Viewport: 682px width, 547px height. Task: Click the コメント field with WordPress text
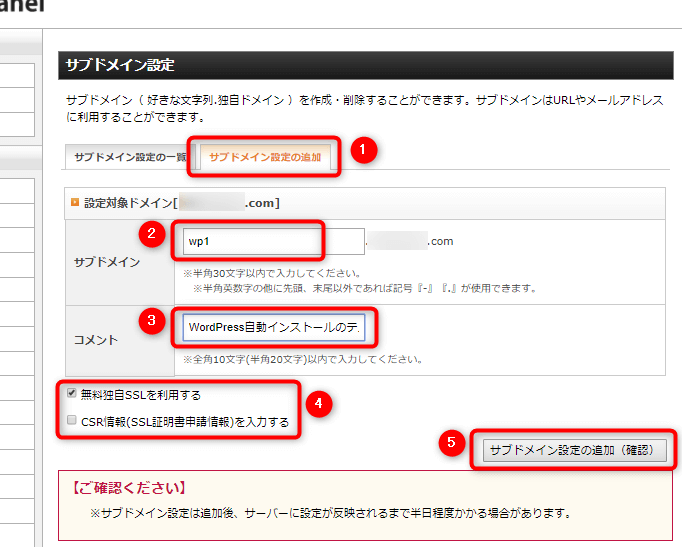281,327
